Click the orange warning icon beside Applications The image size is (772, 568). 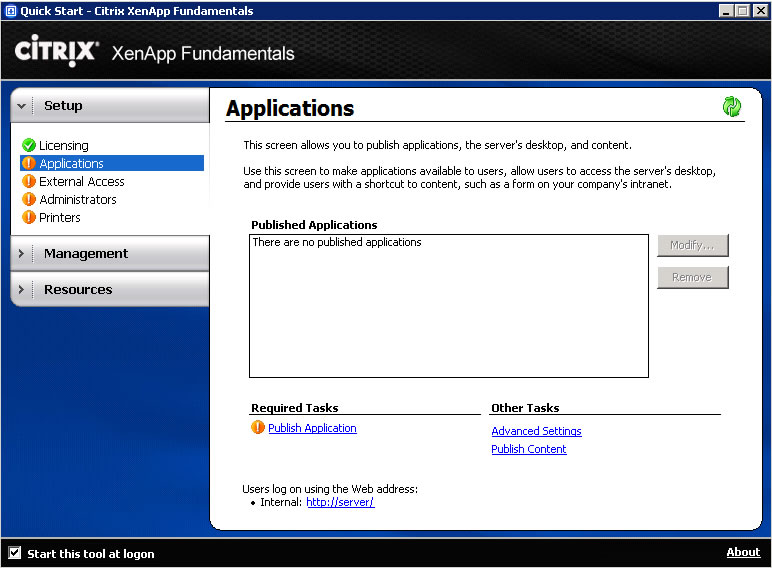[x=29, y=163]
